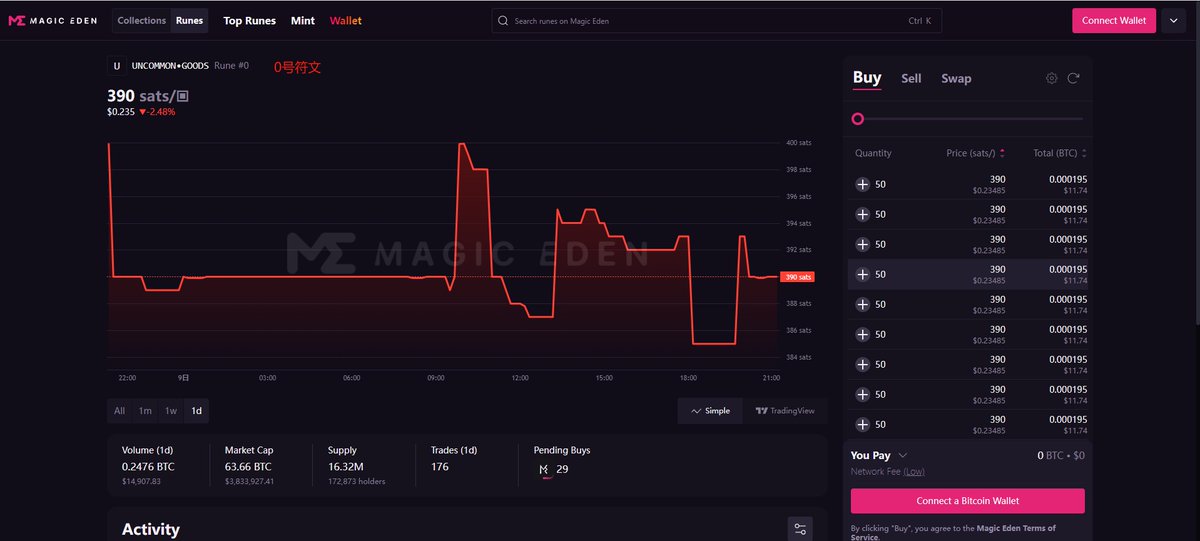Click the UNCOMMON•GOODS rune name
This screenshot has height=541, width=1200.
coord(170,66)
